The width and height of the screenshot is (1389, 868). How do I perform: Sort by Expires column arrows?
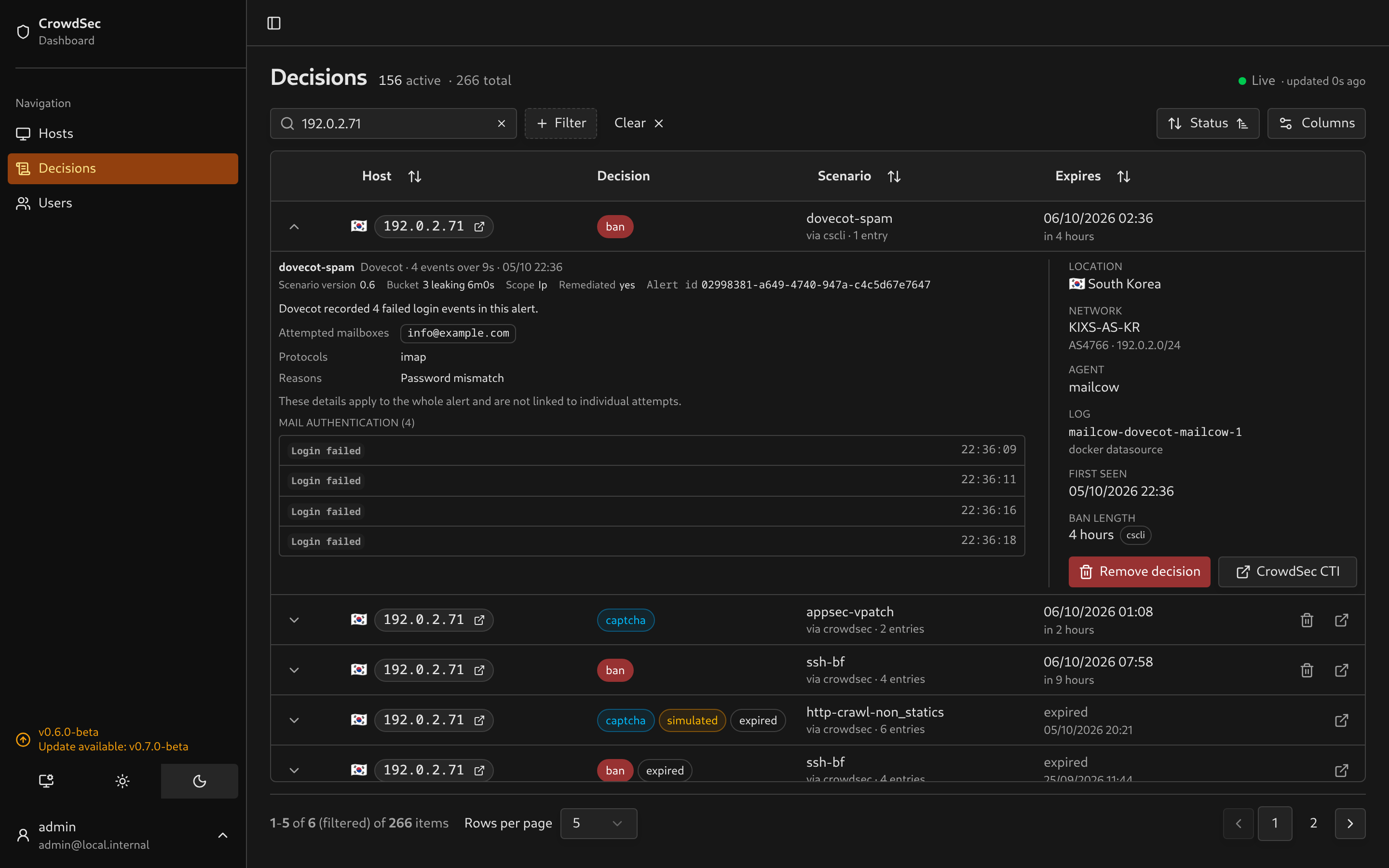[x=1123, y=176]
